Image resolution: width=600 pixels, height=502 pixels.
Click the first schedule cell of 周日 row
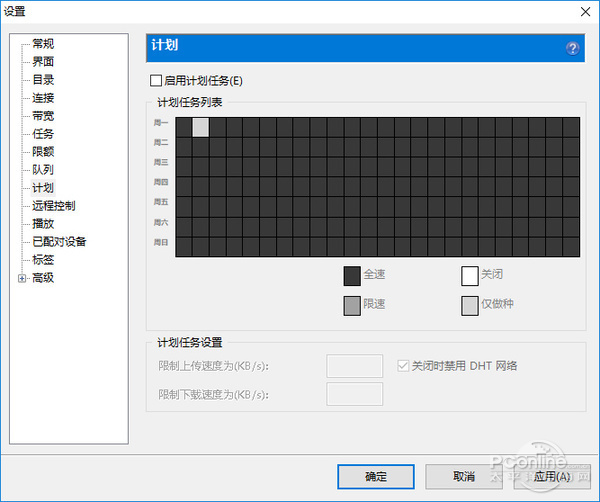point(184,247)
